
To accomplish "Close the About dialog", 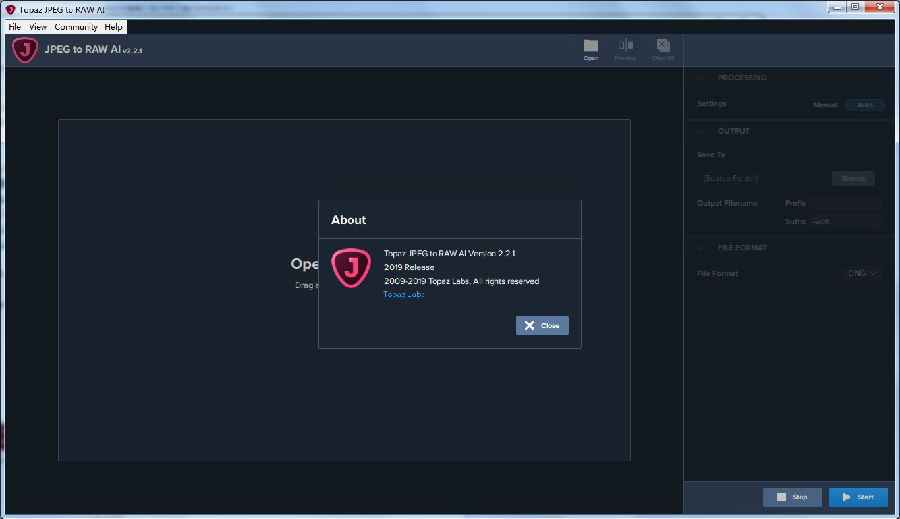I will 542,326.
